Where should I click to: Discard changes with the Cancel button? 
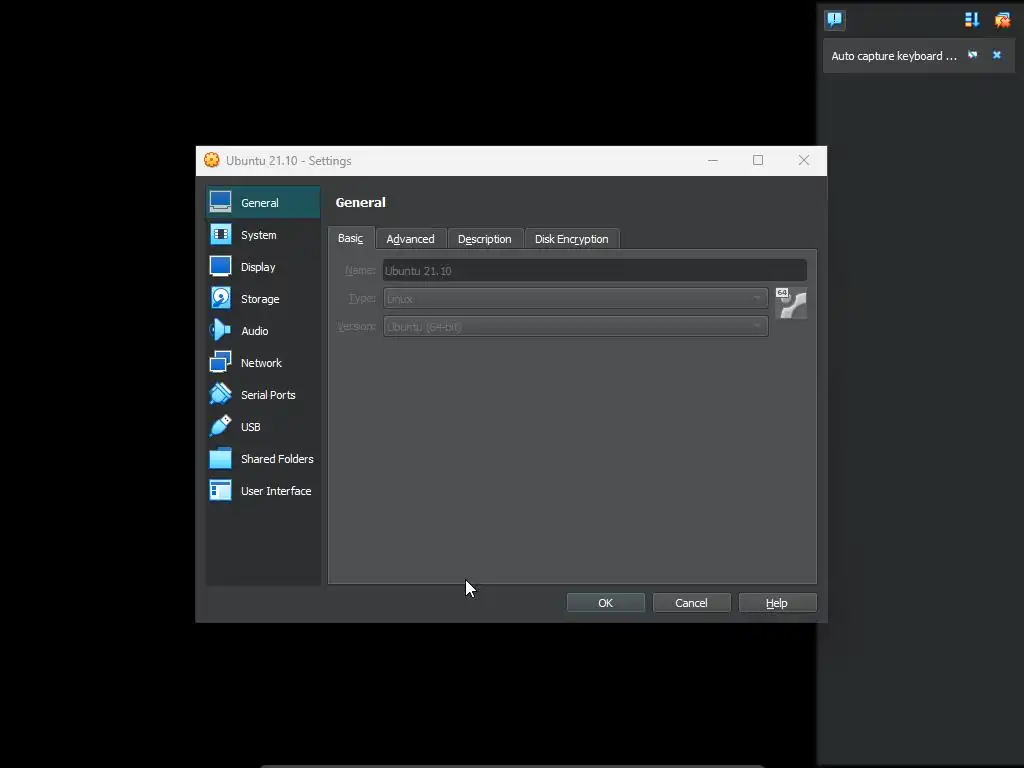(691, 603)
